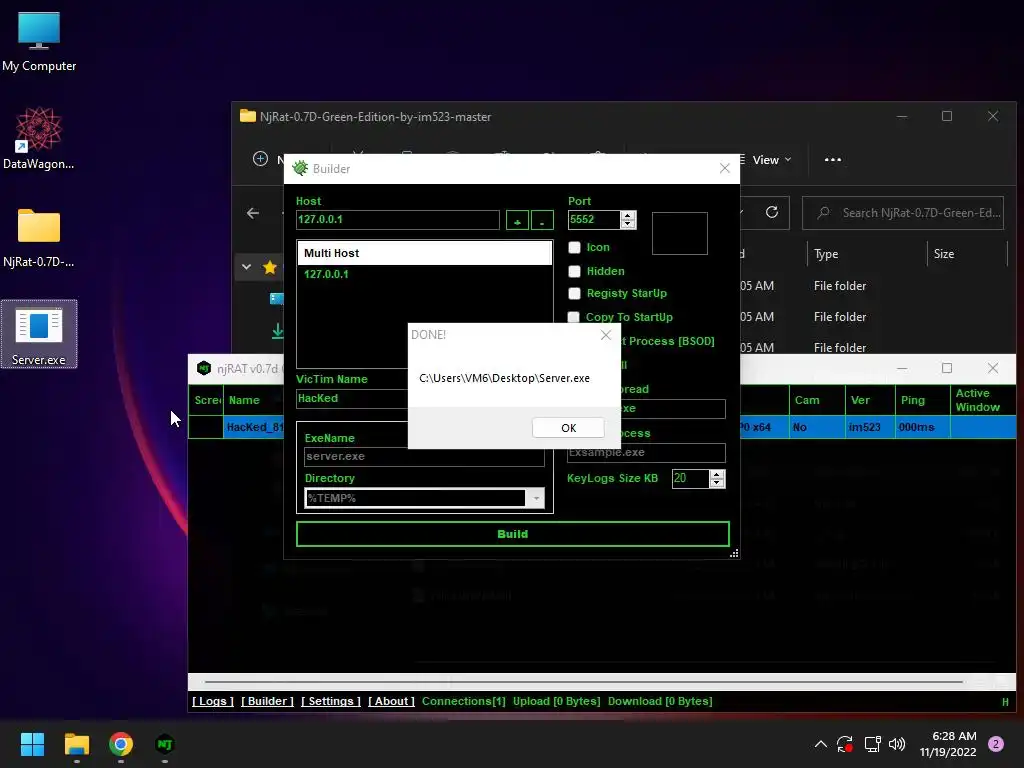1024x768 pixels.
Task: Toggle the Copy To StartUp checkbox
Action: click(574, 317)
